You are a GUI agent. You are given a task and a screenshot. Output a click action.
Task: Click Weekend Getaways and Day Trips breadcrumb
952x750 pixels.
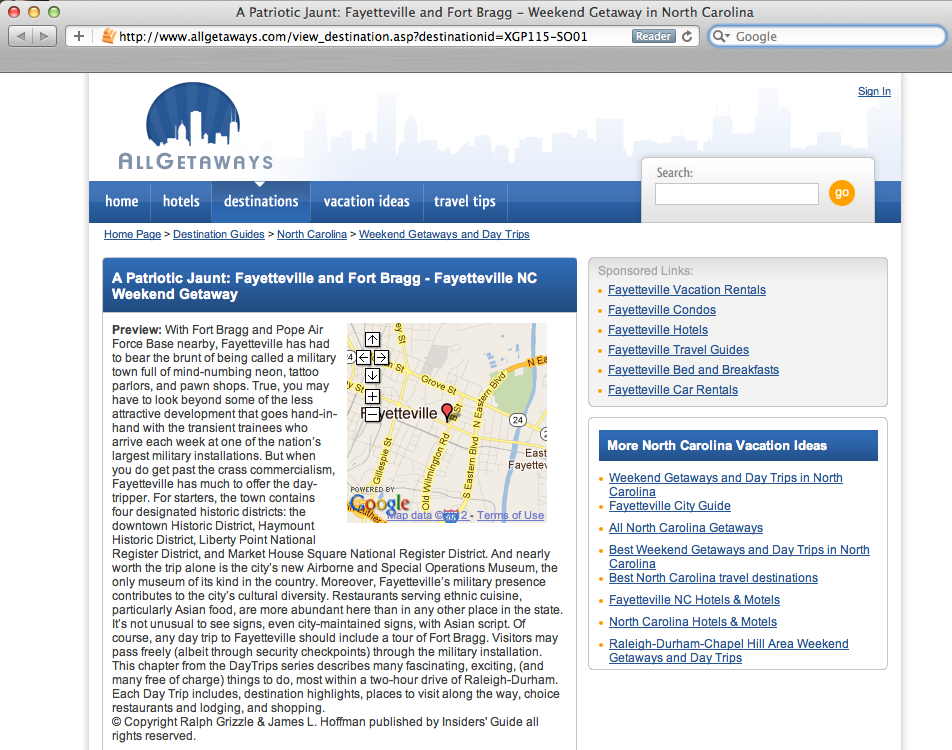pos(444,234)
